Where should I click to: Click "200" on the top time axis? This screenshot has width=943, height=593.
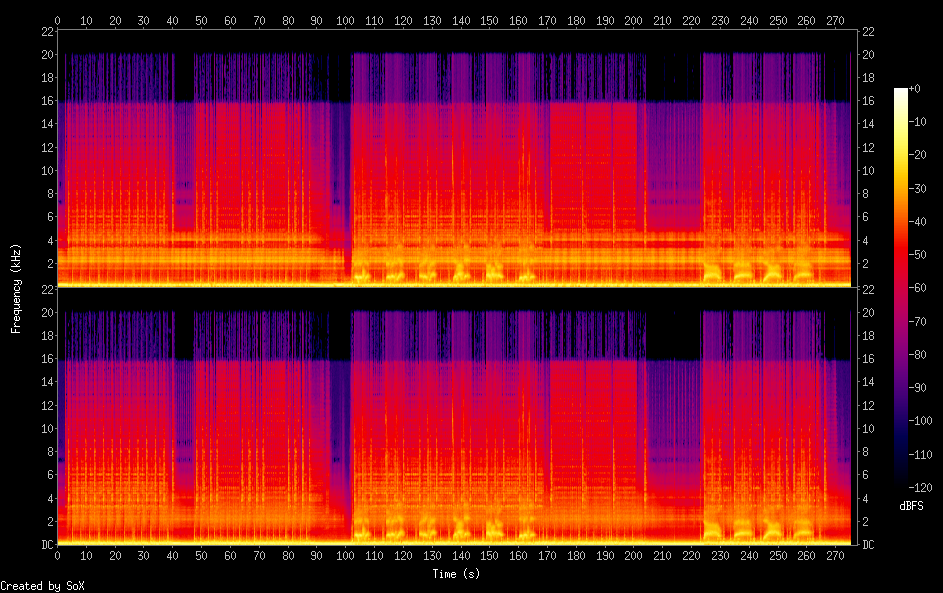point(633,20)
